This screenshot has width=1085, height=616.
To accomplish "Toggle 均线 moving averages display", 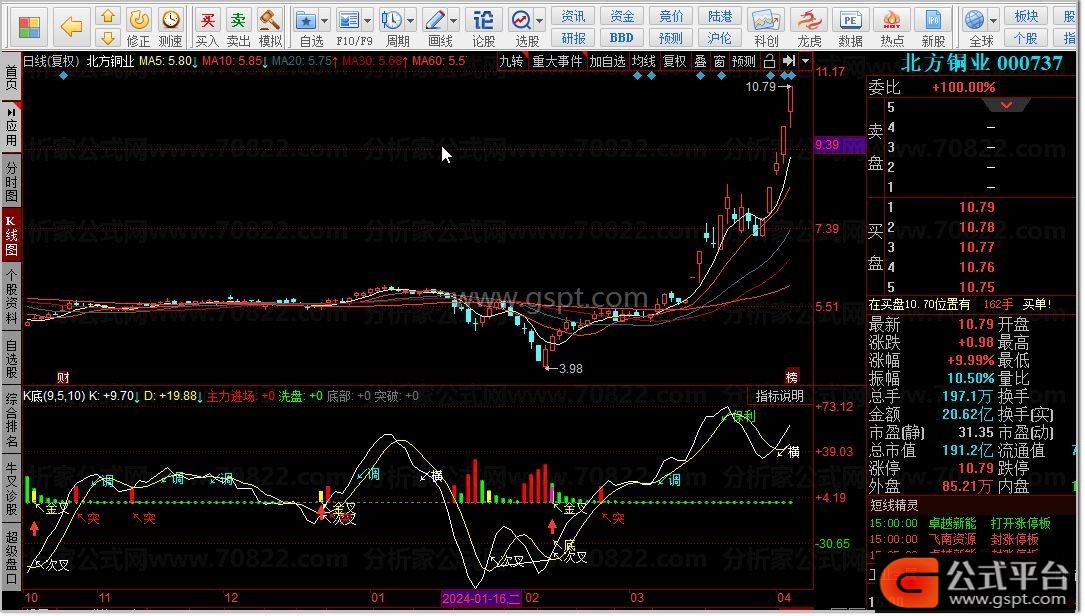I will tap(644, 61).
